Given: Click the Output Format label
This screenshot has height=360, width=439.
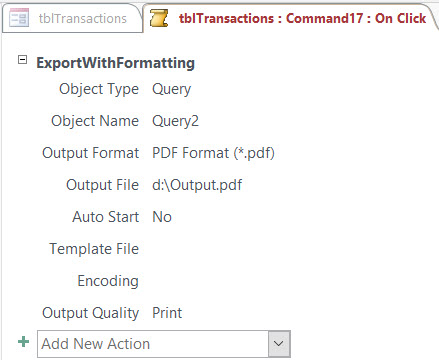Looking at the screenshot, I should pyautogui.click(x=90, y=153).
